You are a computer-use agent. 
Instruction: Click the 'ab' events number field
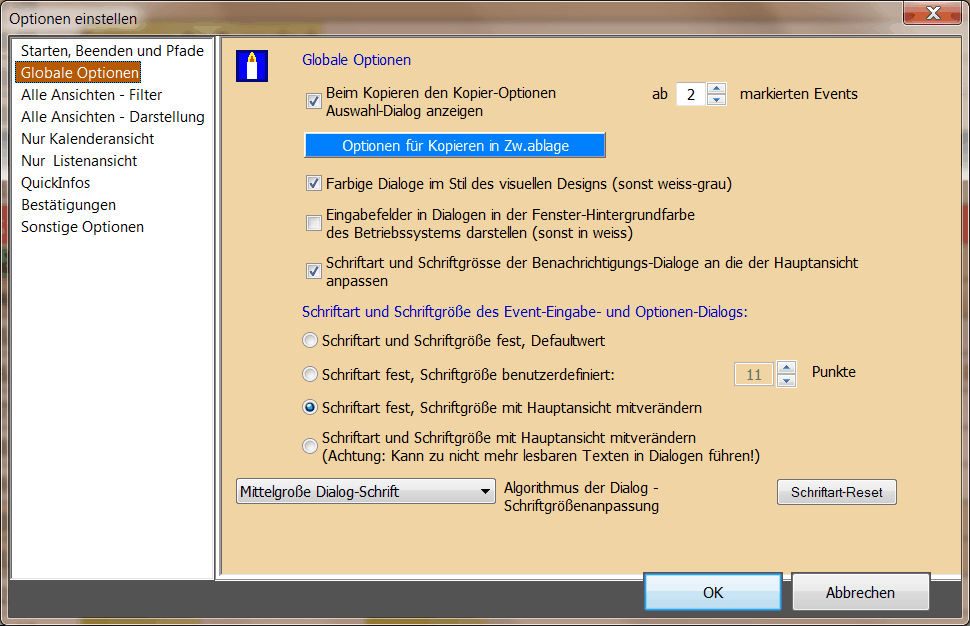pos(691,95)
